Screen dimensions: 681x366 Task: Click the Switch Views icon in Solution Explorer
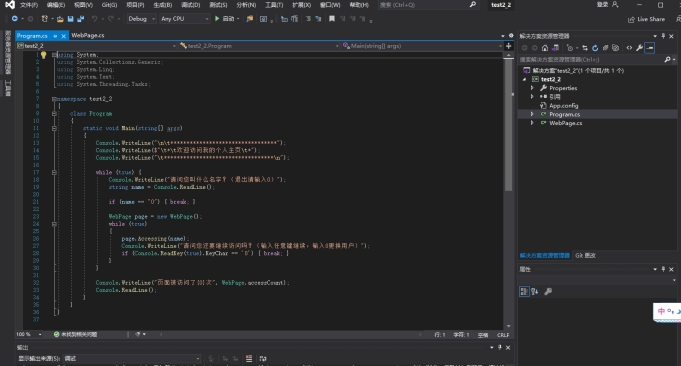point(555,48)
